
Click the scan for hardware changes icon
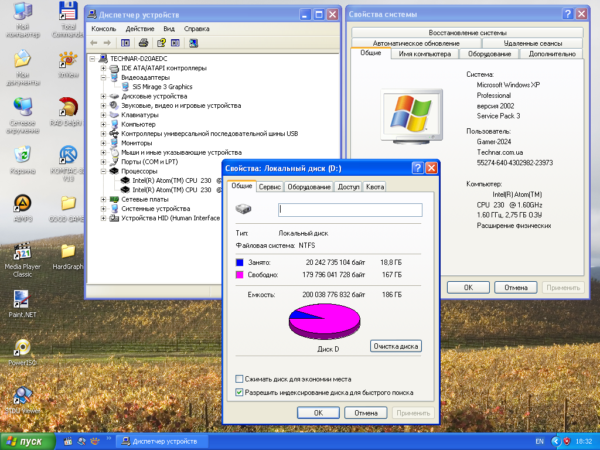point(194,43)
